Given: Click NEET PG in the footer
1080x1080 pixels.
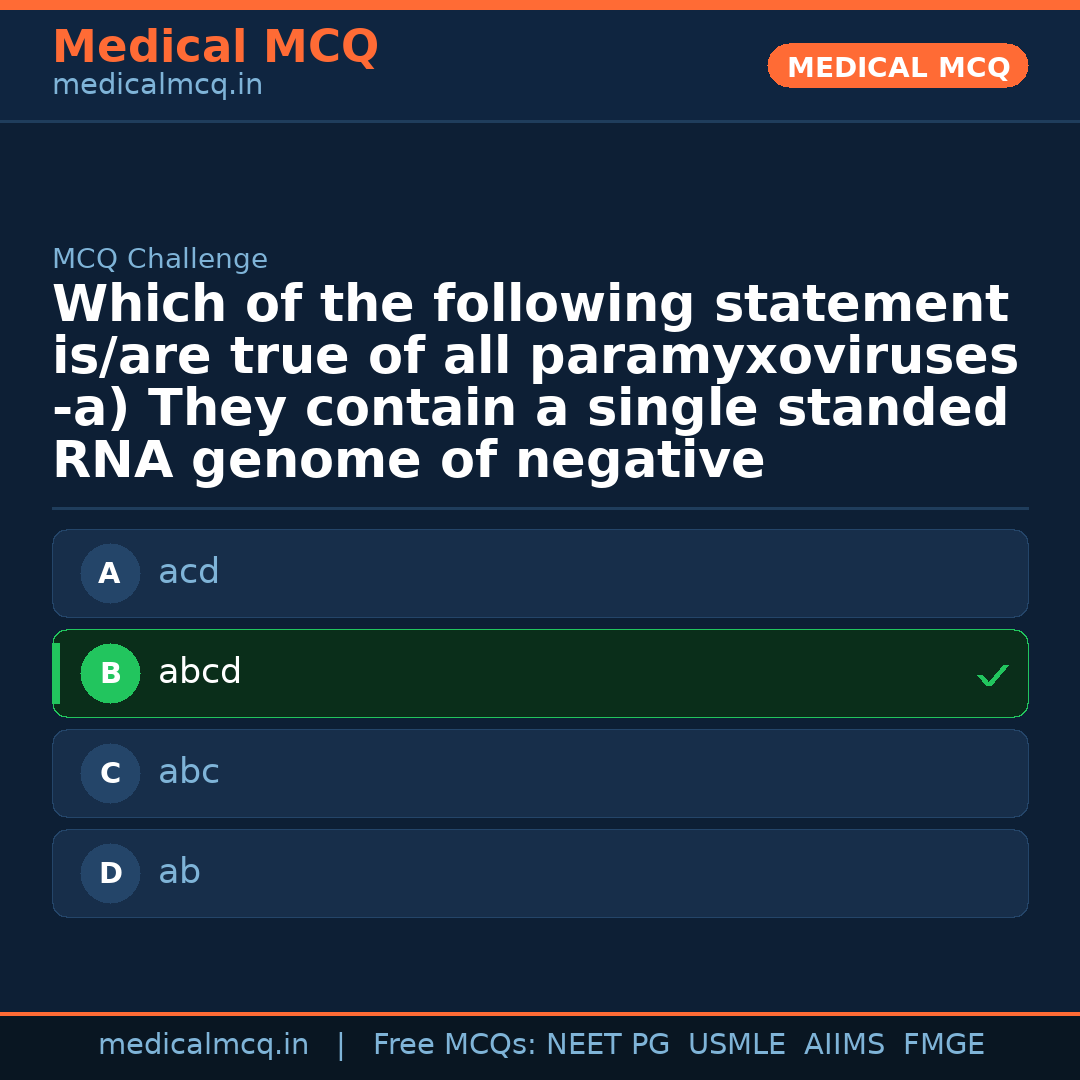Looking at the screenshot, I should [607, 1043].
